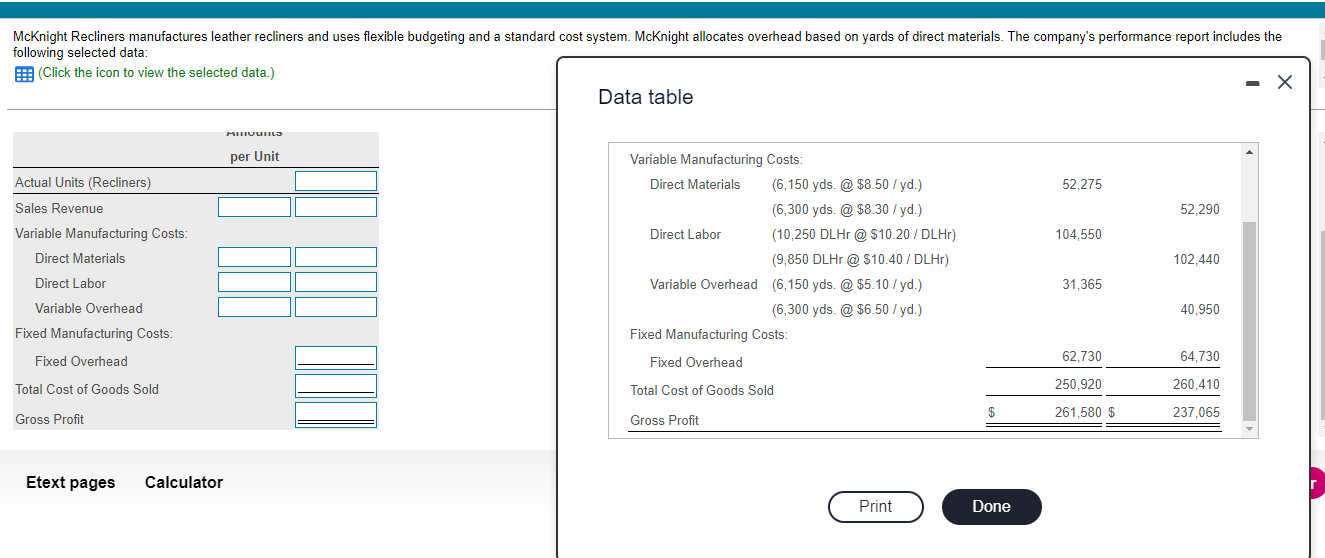This screenshot has width=1325, height=558.
Task: Click the Sales Revenue total input field
Action: (x=336, y=207)
